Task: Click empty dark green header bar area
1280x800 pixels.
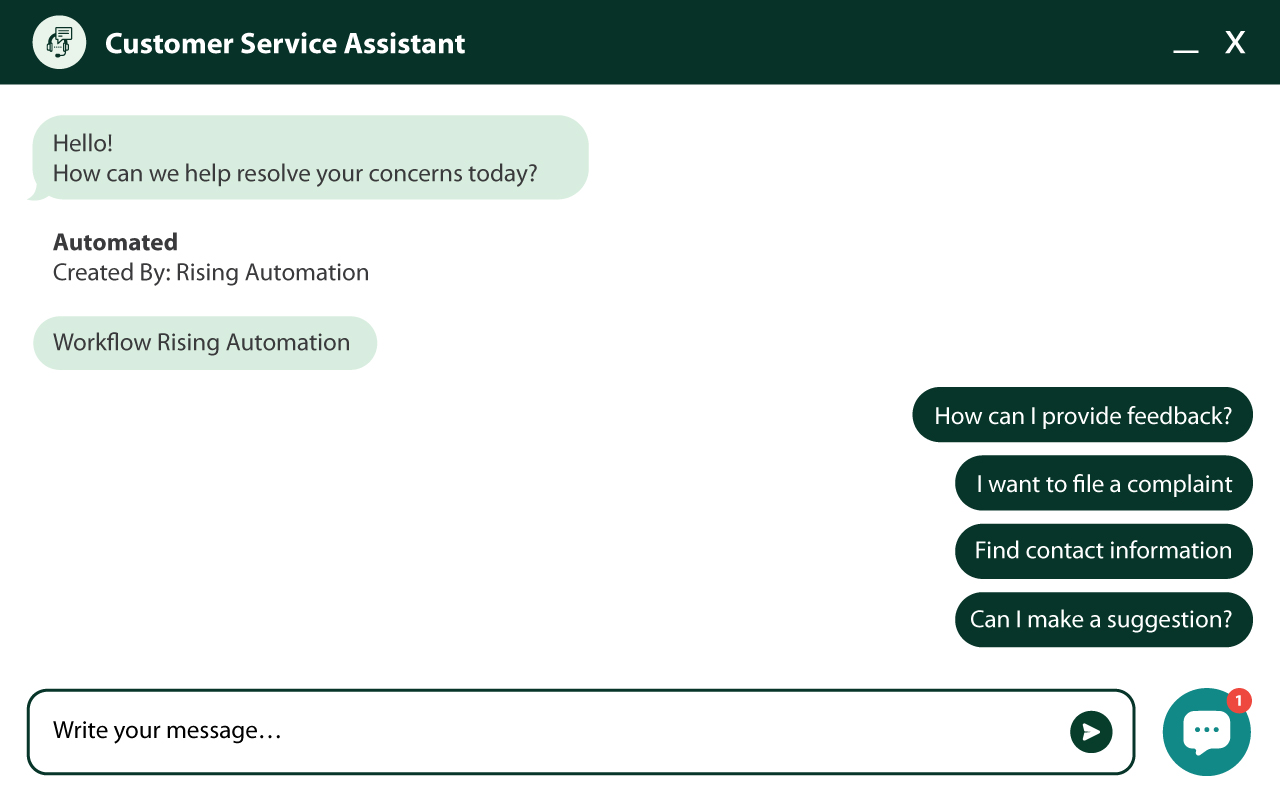Action: point(800,43)
